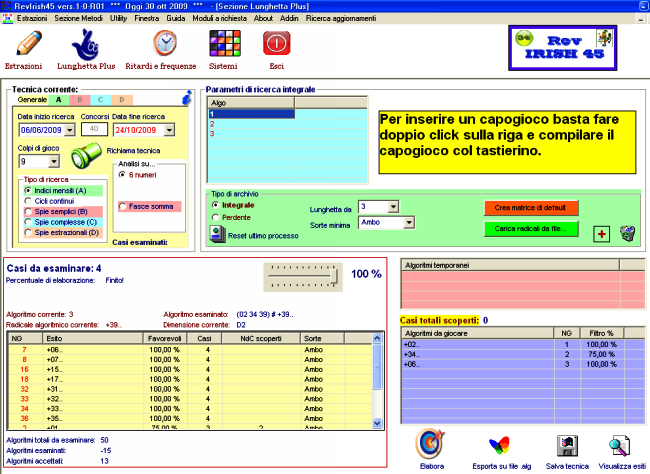Select the 6 numeri analysis option
This screenshot has height=474, width=650.
tap(122, 175)
